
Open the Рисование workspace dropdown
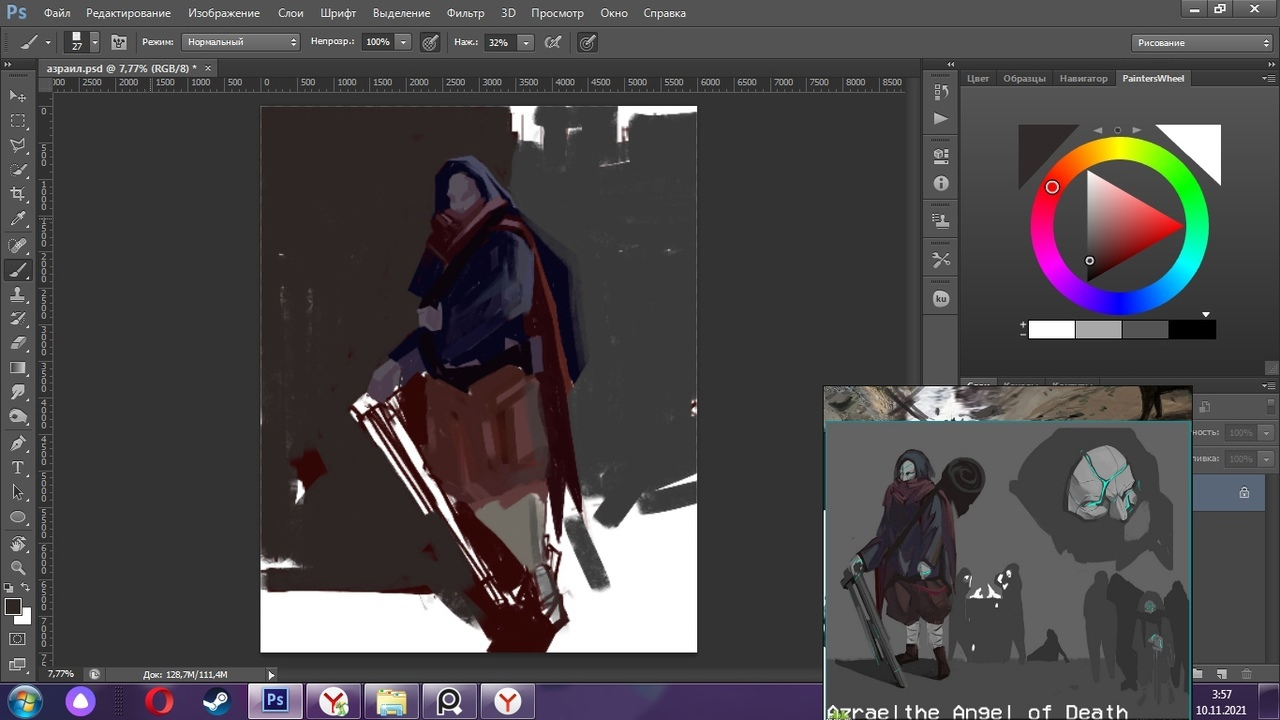pos(1202,42)
